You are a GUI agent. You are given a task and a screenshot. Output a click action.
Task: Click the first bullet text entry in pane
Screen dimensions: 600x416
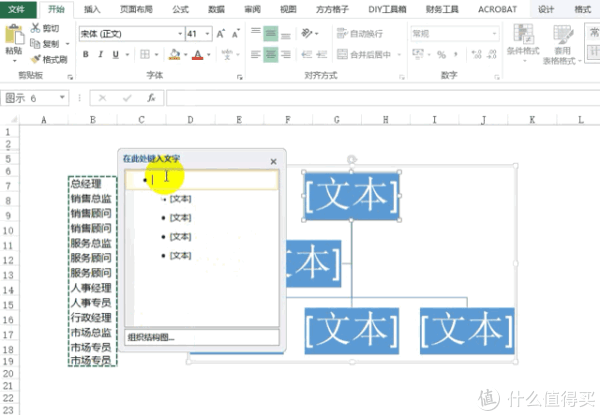point(202,180)
